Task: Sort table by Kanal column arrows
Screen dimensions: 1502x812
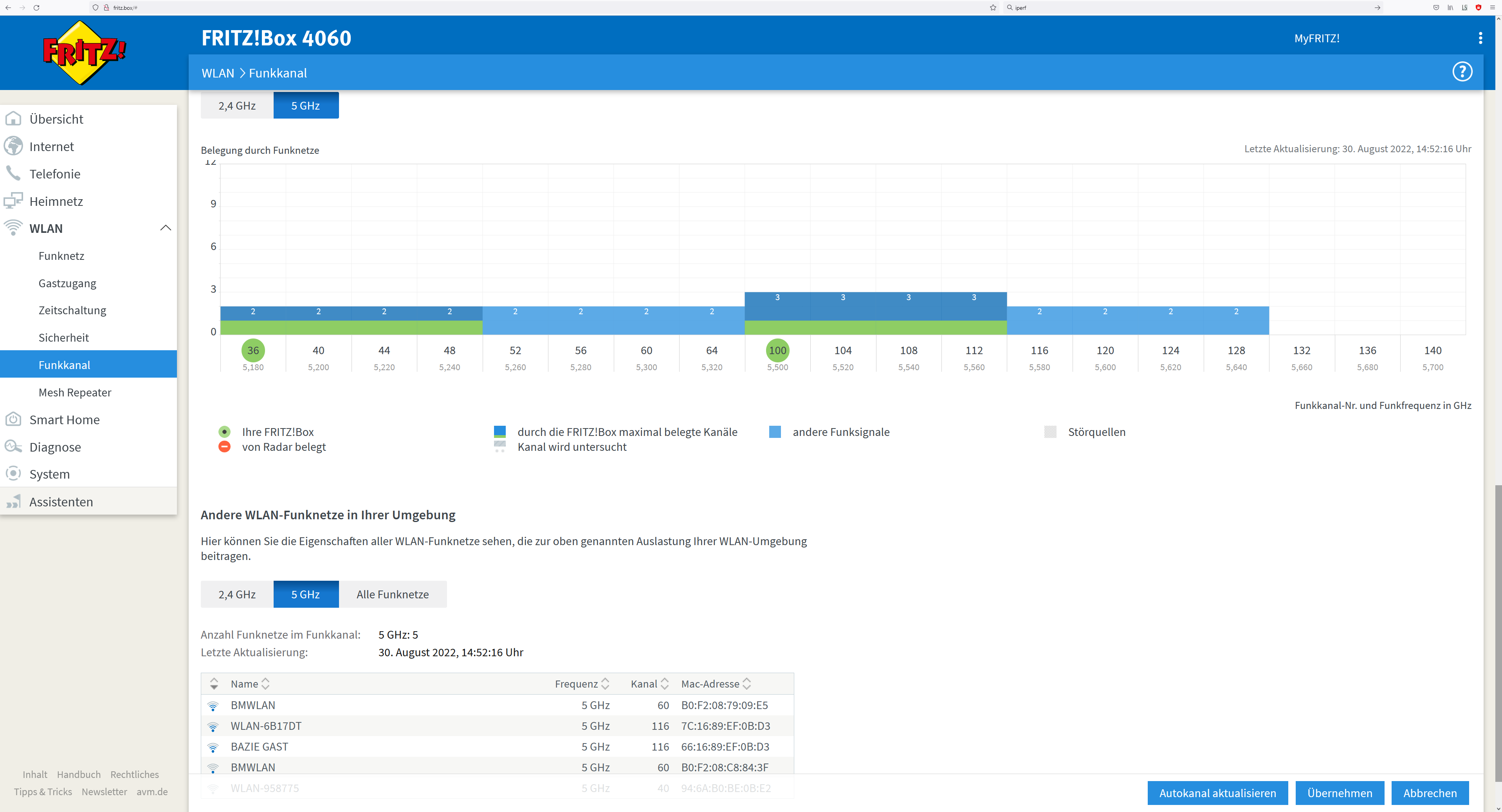Action: (x=664, y=684)
